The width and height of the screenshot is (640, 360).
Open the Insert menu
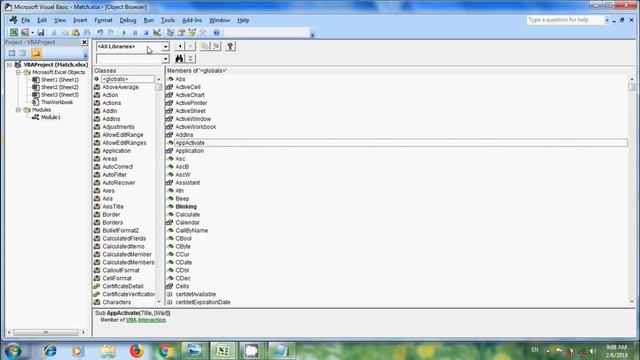click(x=80, y=20)
